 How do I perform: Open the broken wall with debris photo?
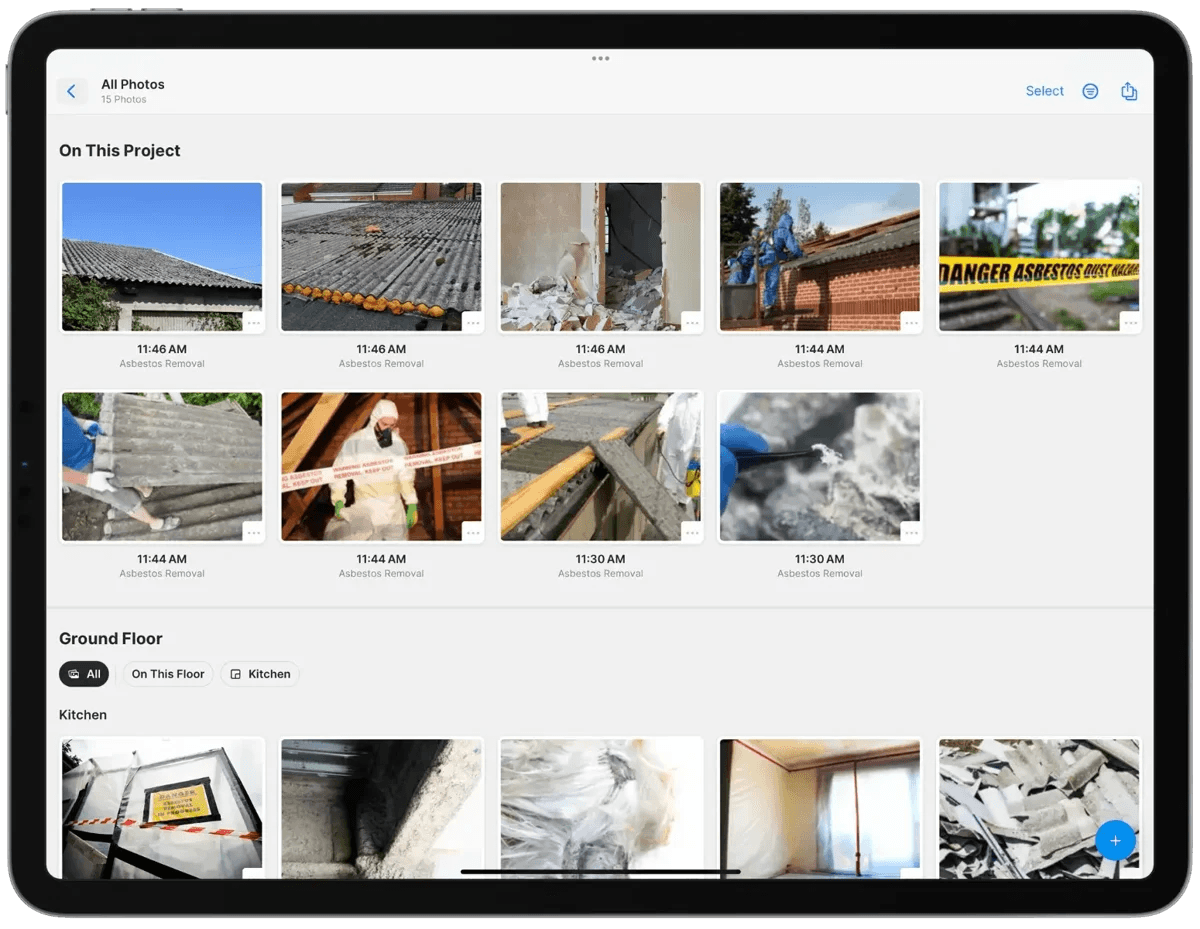pos(600,256)
